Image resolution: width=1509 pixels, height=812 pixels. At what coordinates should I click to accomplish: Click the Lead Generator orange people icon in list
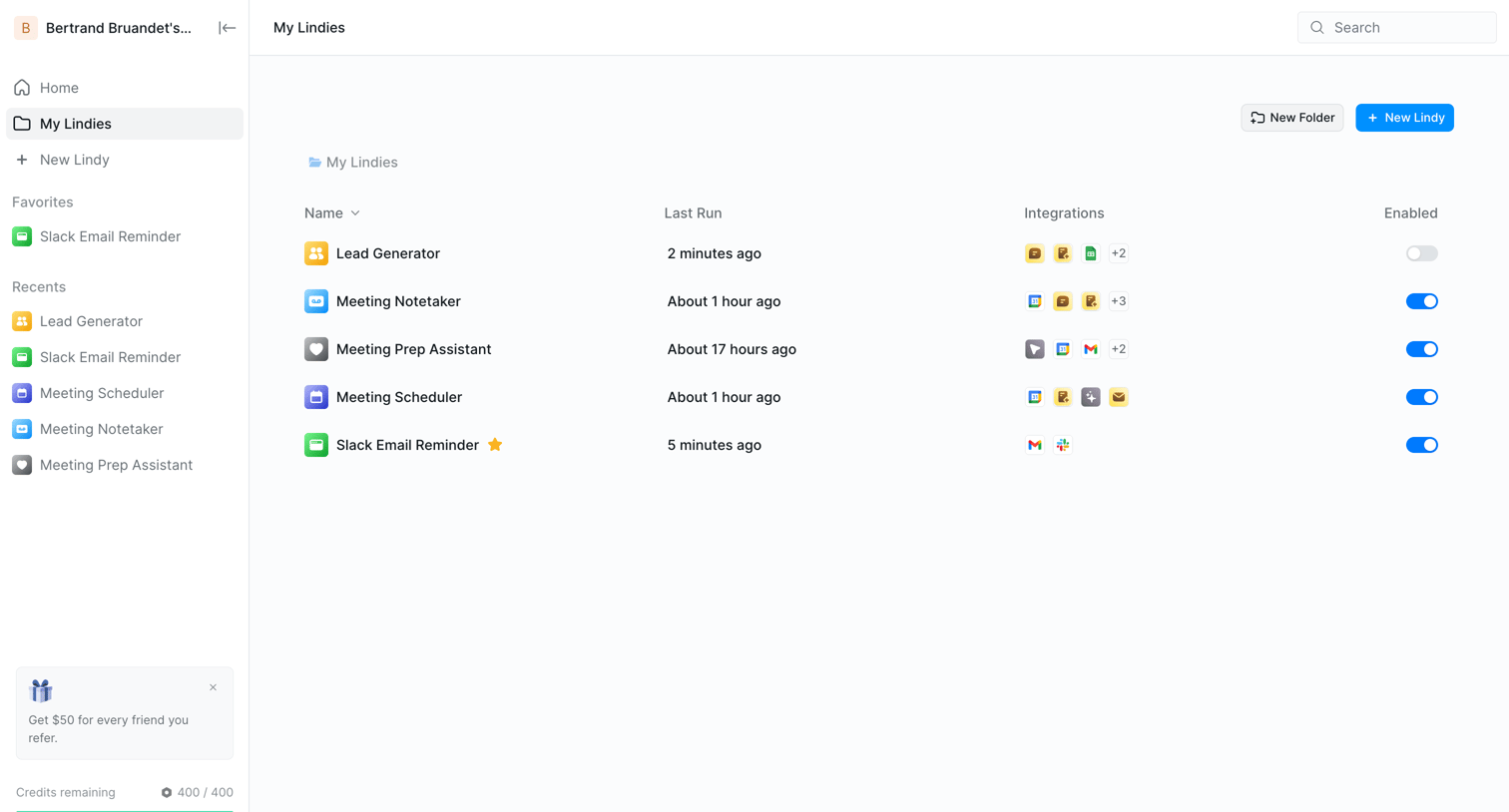316,253
